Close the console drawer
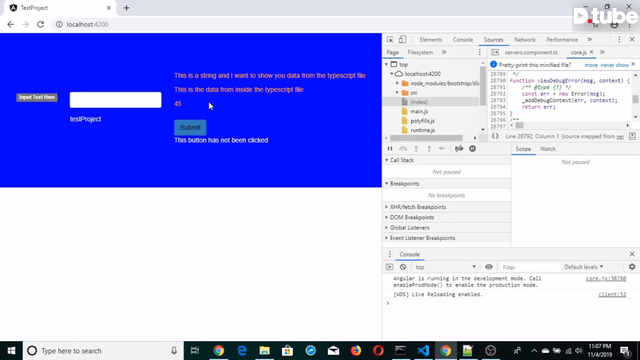The width and height of the screenshot is (640, 360). coord(632,254)
